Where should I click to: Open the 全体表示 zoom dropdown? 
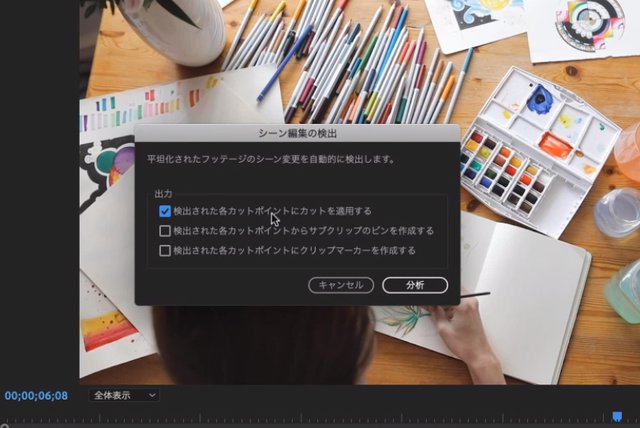tap(124, 395)
